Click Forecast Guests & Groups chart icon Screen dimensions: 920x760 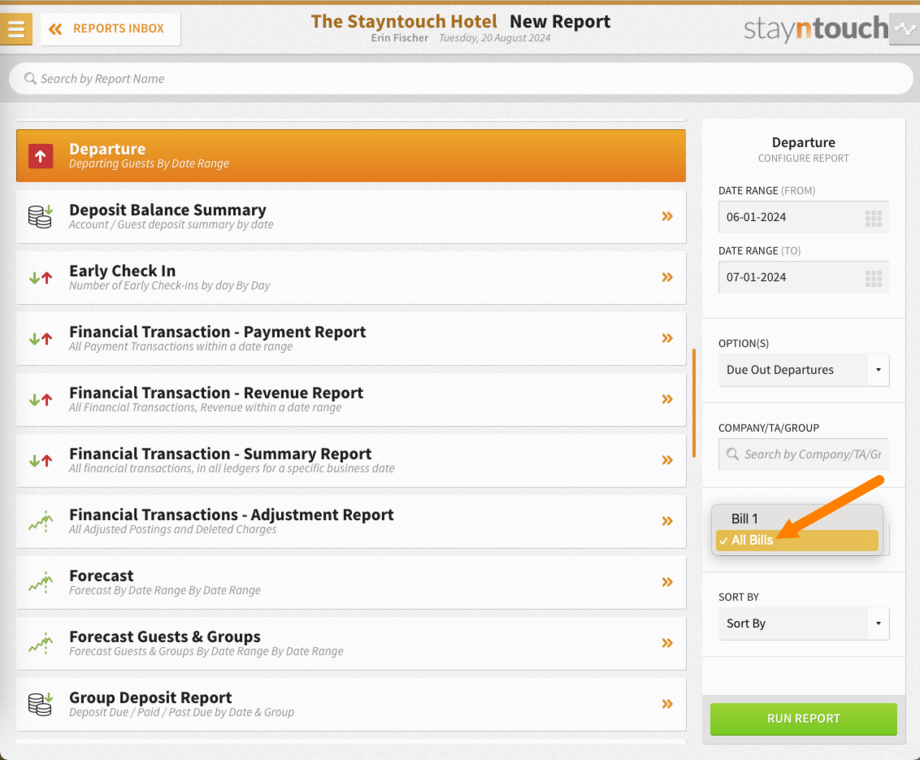[40, 643]
